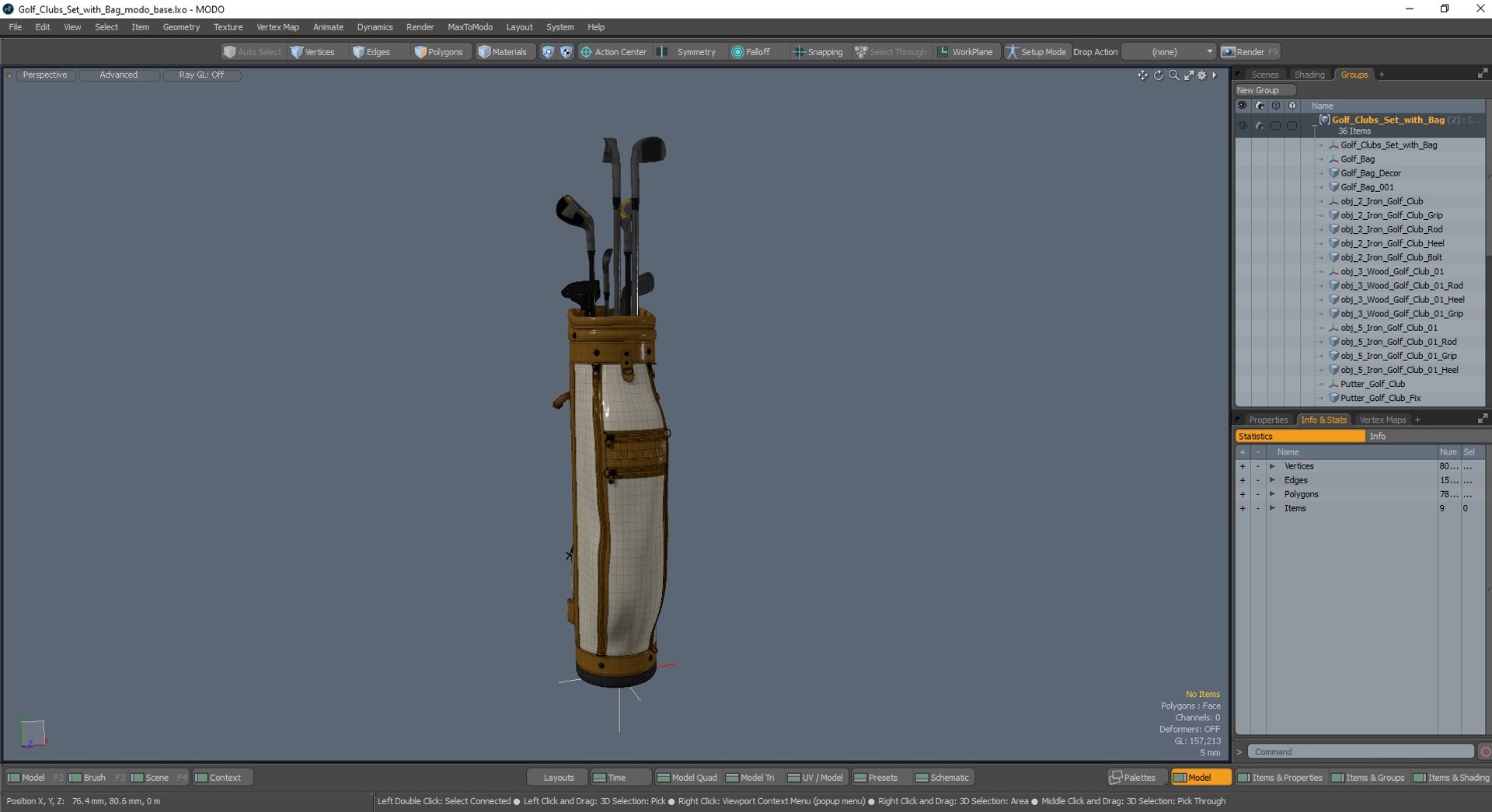Switch to the Scenes tab
The image size is (1492, 812).
[1264, 75]
